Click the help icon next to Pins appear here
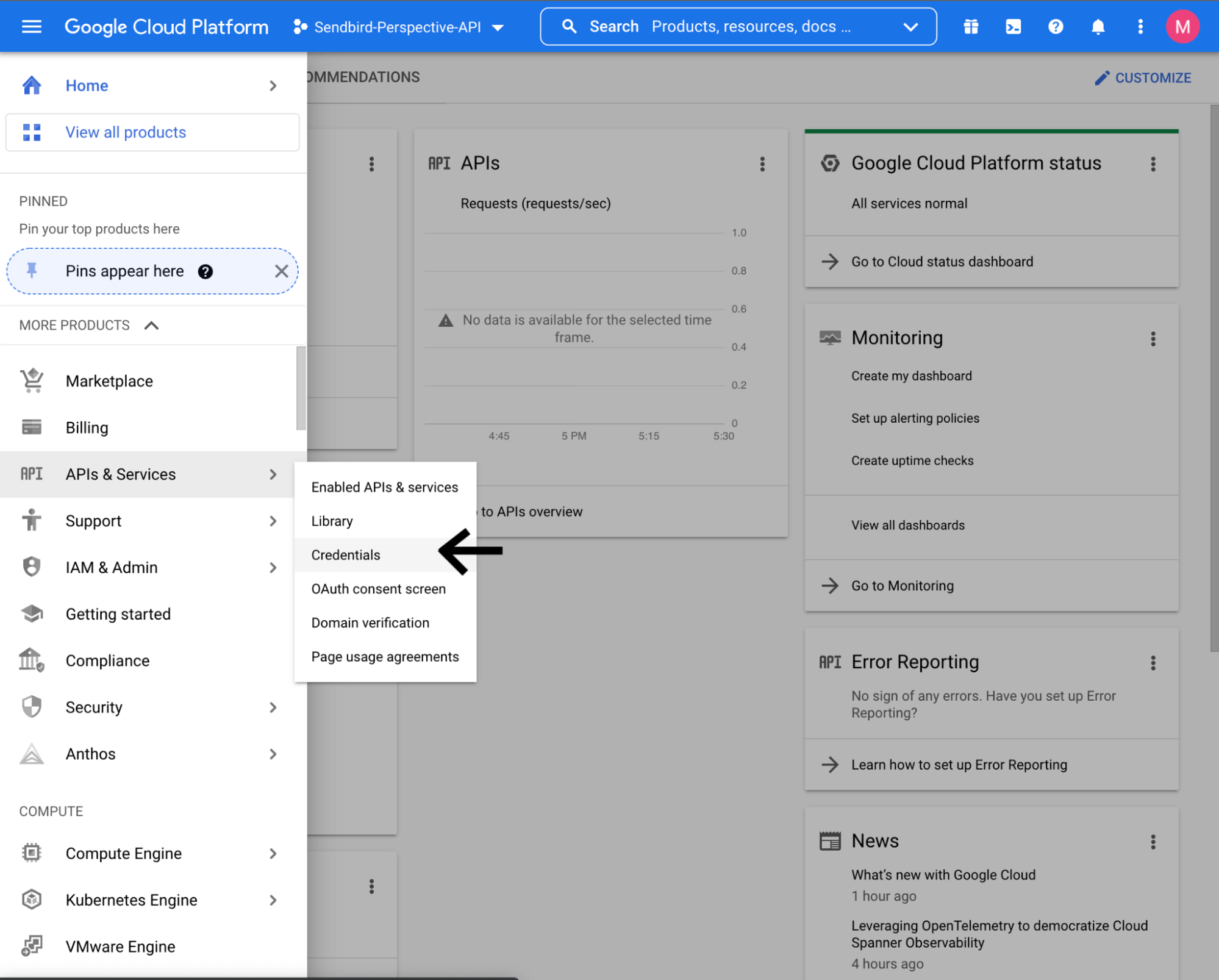1219x980 pixels. pyautogui.click(x=206, y=271)
